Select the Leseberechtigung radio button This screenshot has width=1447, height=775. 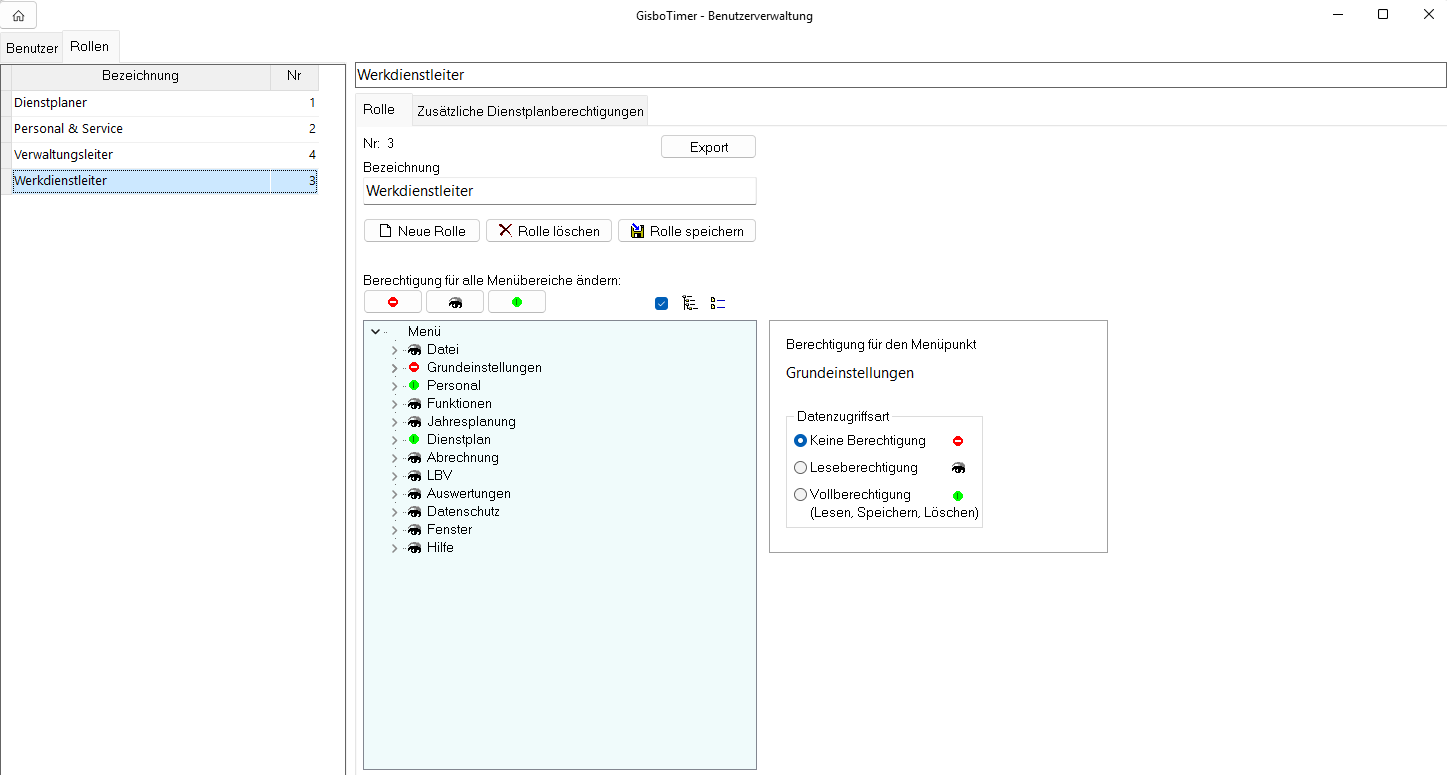[x=800, y=467]
